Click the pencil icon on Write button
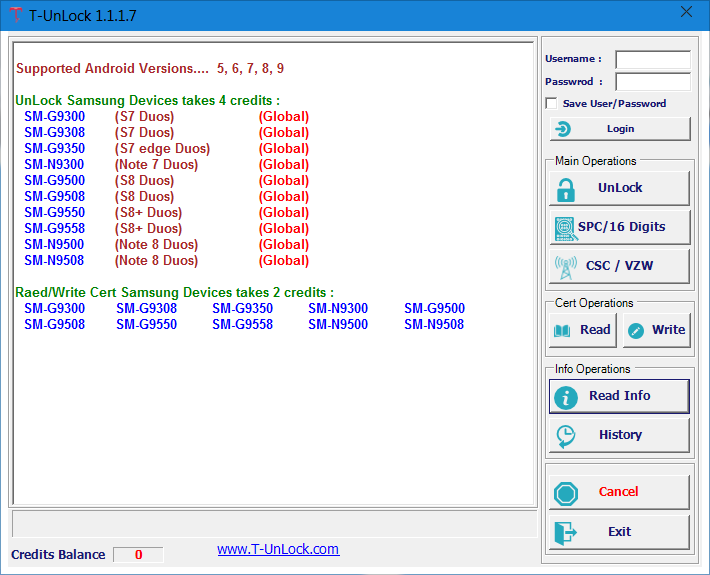 (x=636, y=331)
